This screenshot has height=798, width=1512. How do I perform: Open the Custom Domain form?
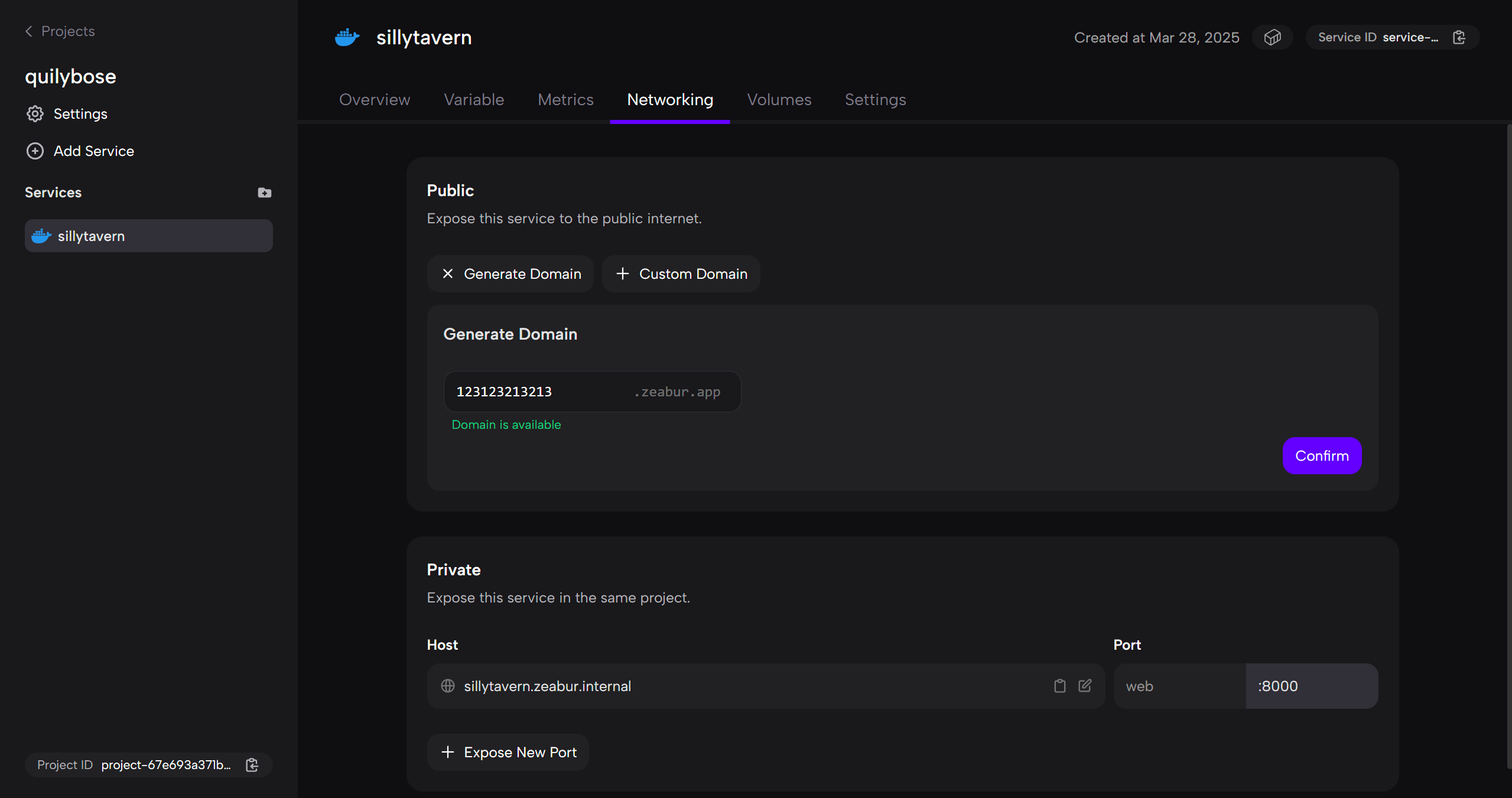[x=681, y=274]
